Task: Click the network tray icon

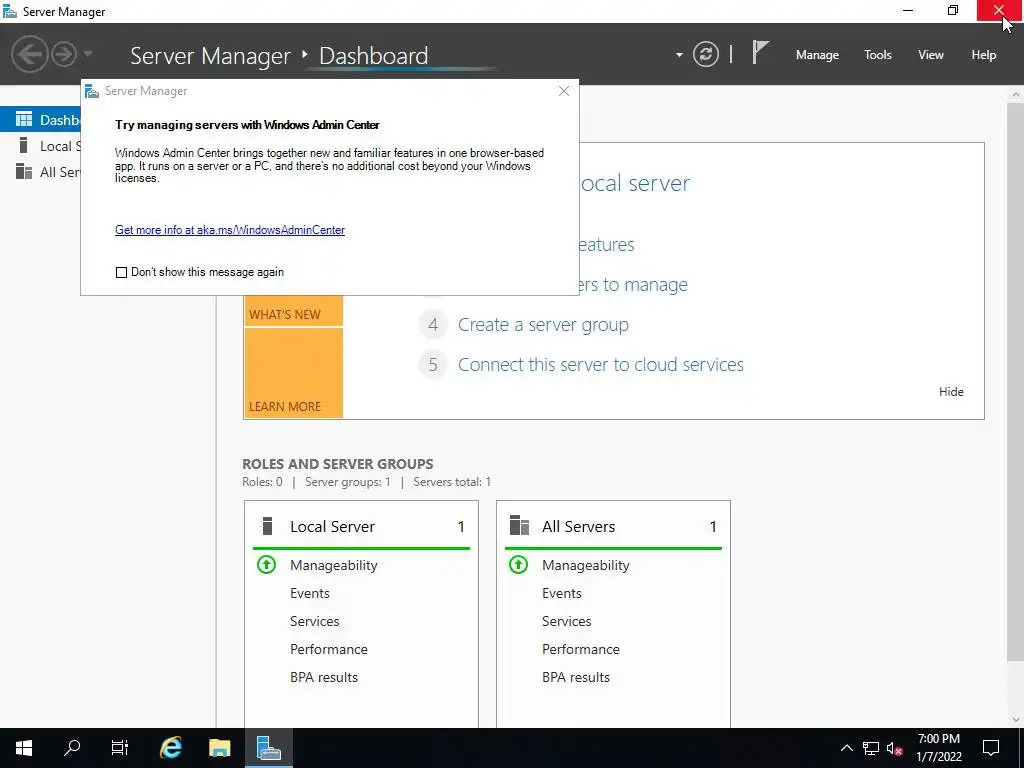Action: pyautogui.click(x=871, y=748)
